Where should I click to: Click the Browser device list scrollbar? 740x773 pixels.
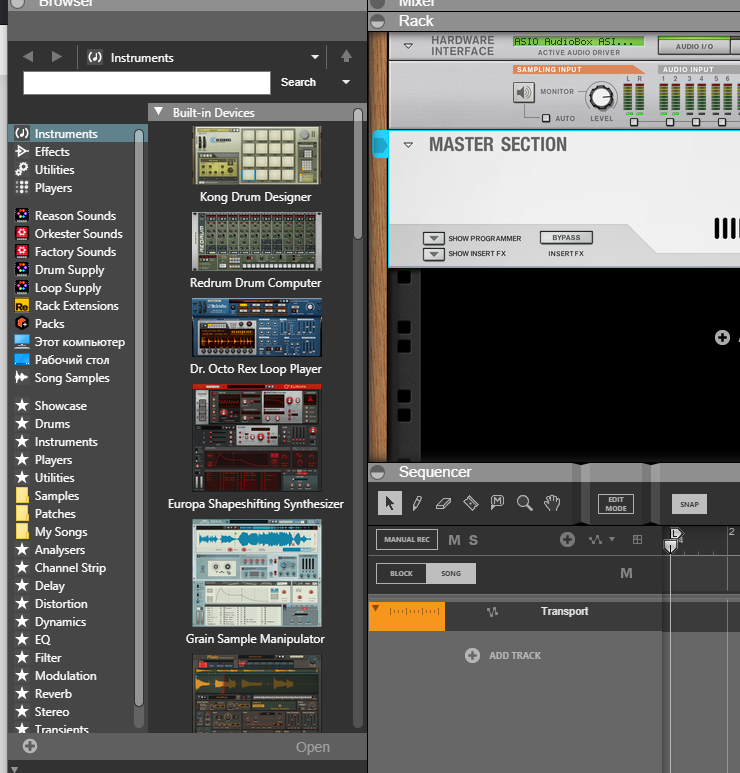click(x=358, y=175)
